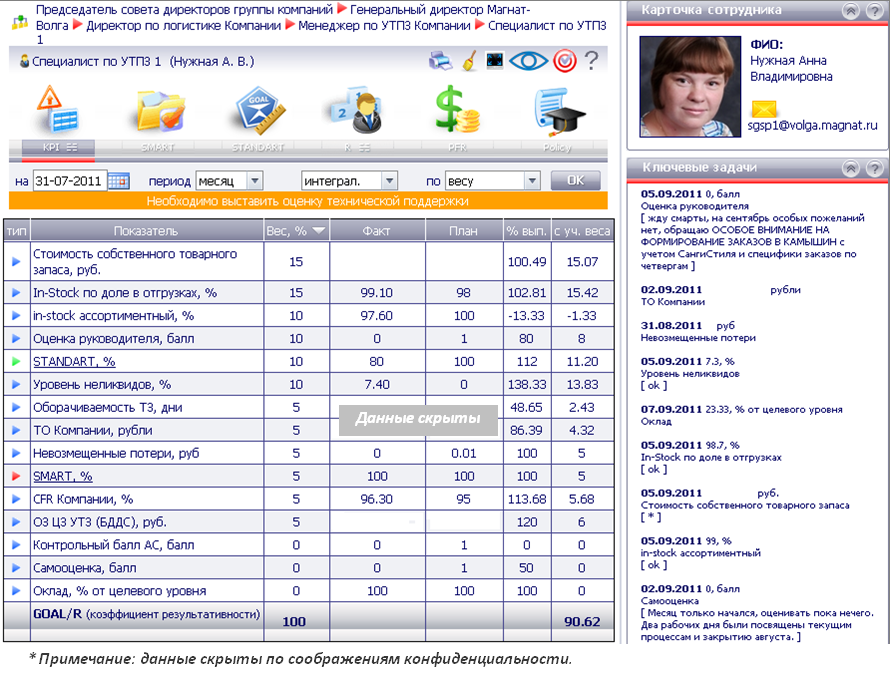The width and height of the screenshot is (896, 676).
Task: Click the red target icon
Action: pos(565,61)
